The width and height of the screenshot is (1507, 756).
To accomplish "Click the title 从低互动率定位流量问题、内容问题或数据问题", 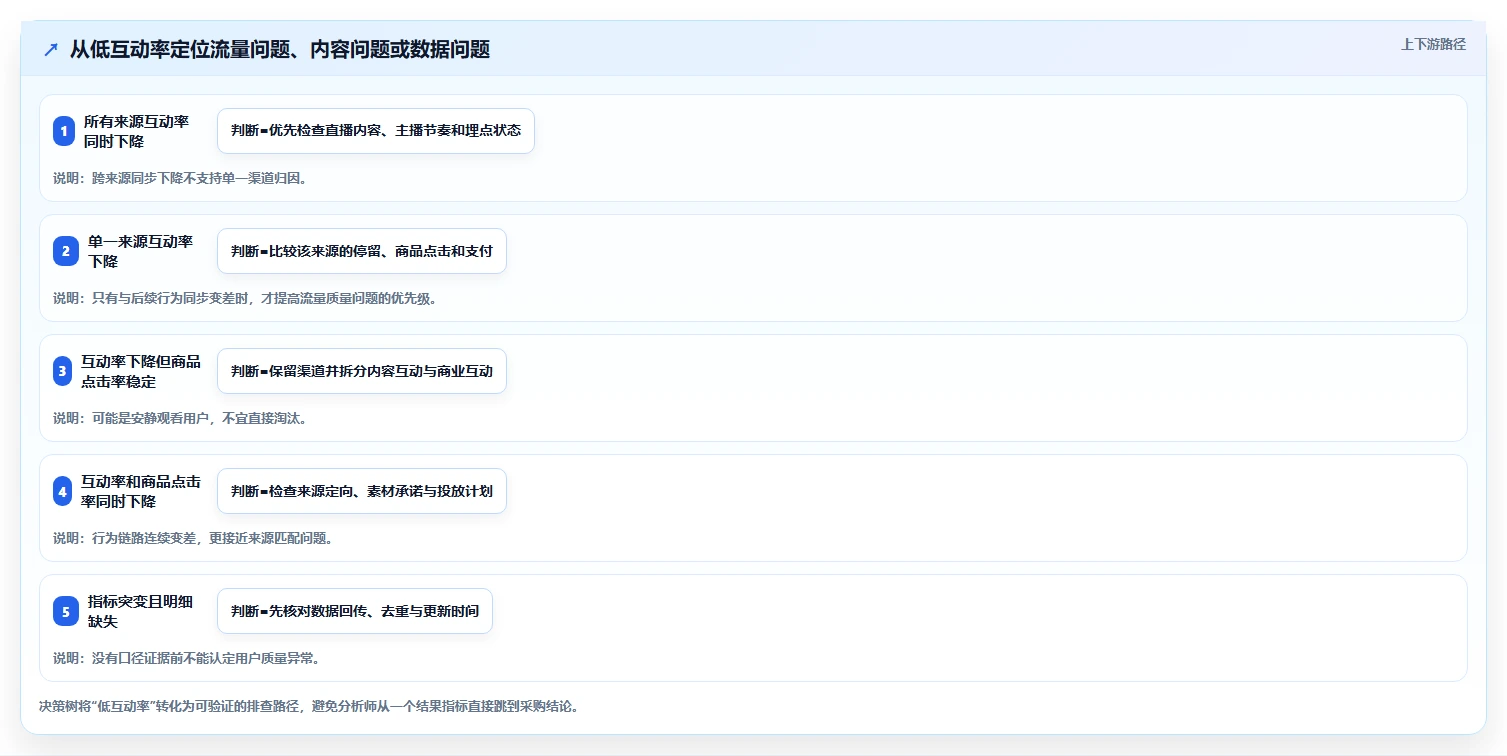I will click(x=280, y=49).
